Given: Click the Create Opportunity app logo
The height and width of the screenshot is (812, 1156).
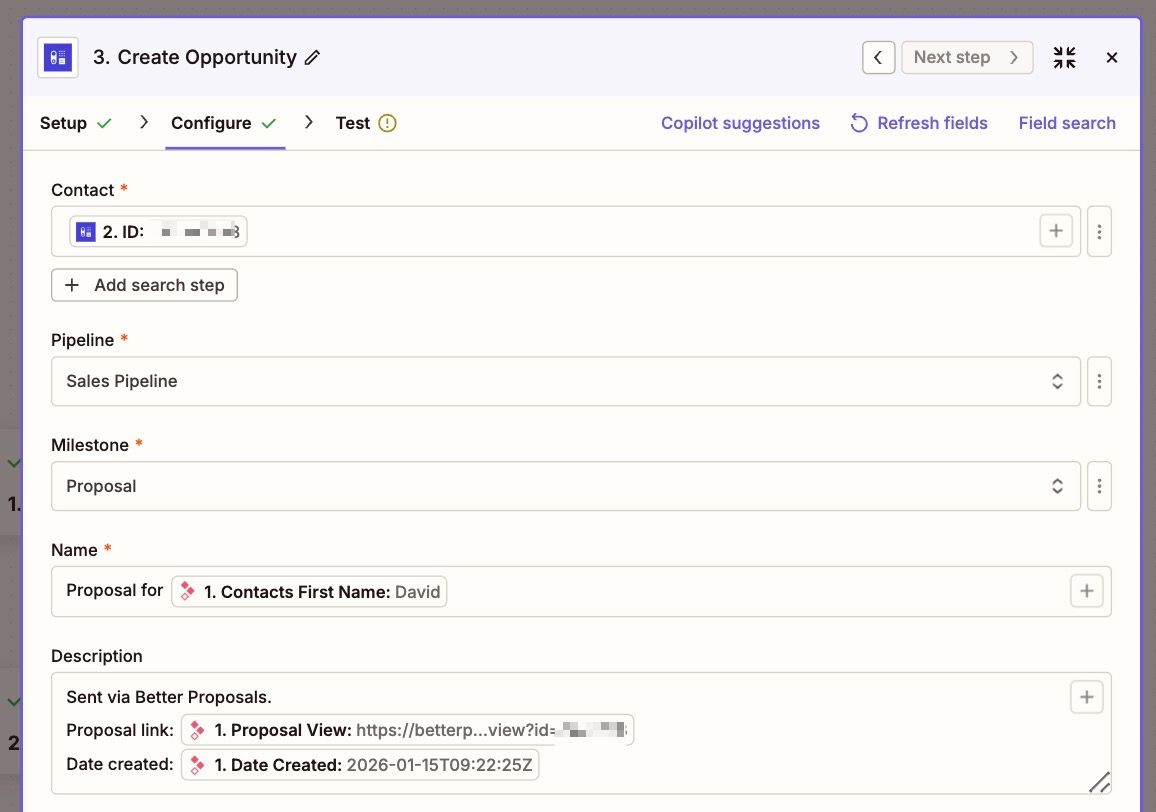Looking at the screenshot, I should coord(57,57).
